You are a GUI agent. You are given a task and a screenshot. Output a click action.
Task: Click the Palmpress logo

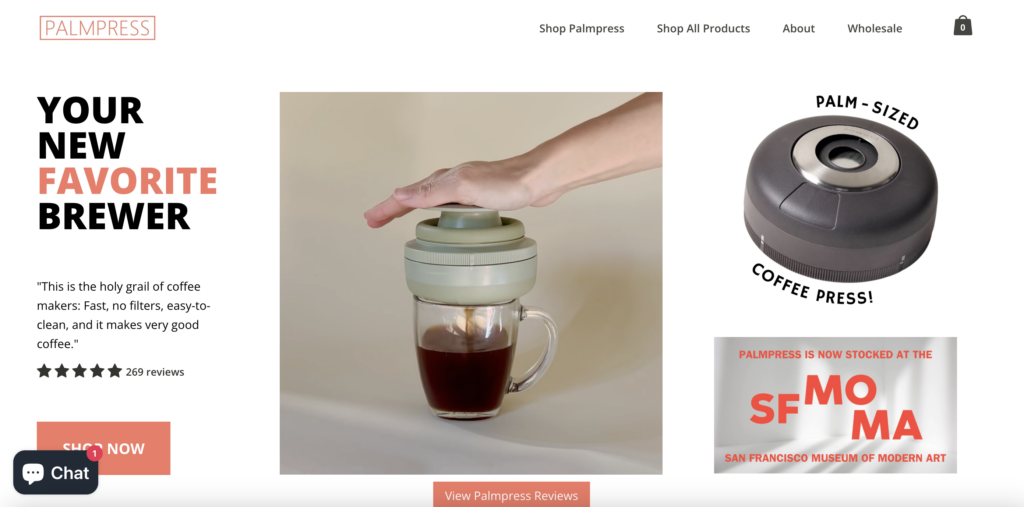(x=97, y=28)
